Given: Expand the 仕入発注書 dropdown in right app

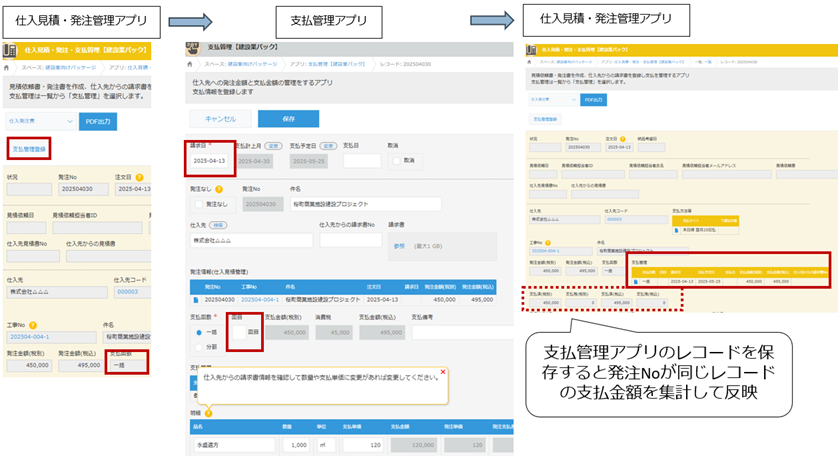Looking at the screenshot, I should (552, 100).
